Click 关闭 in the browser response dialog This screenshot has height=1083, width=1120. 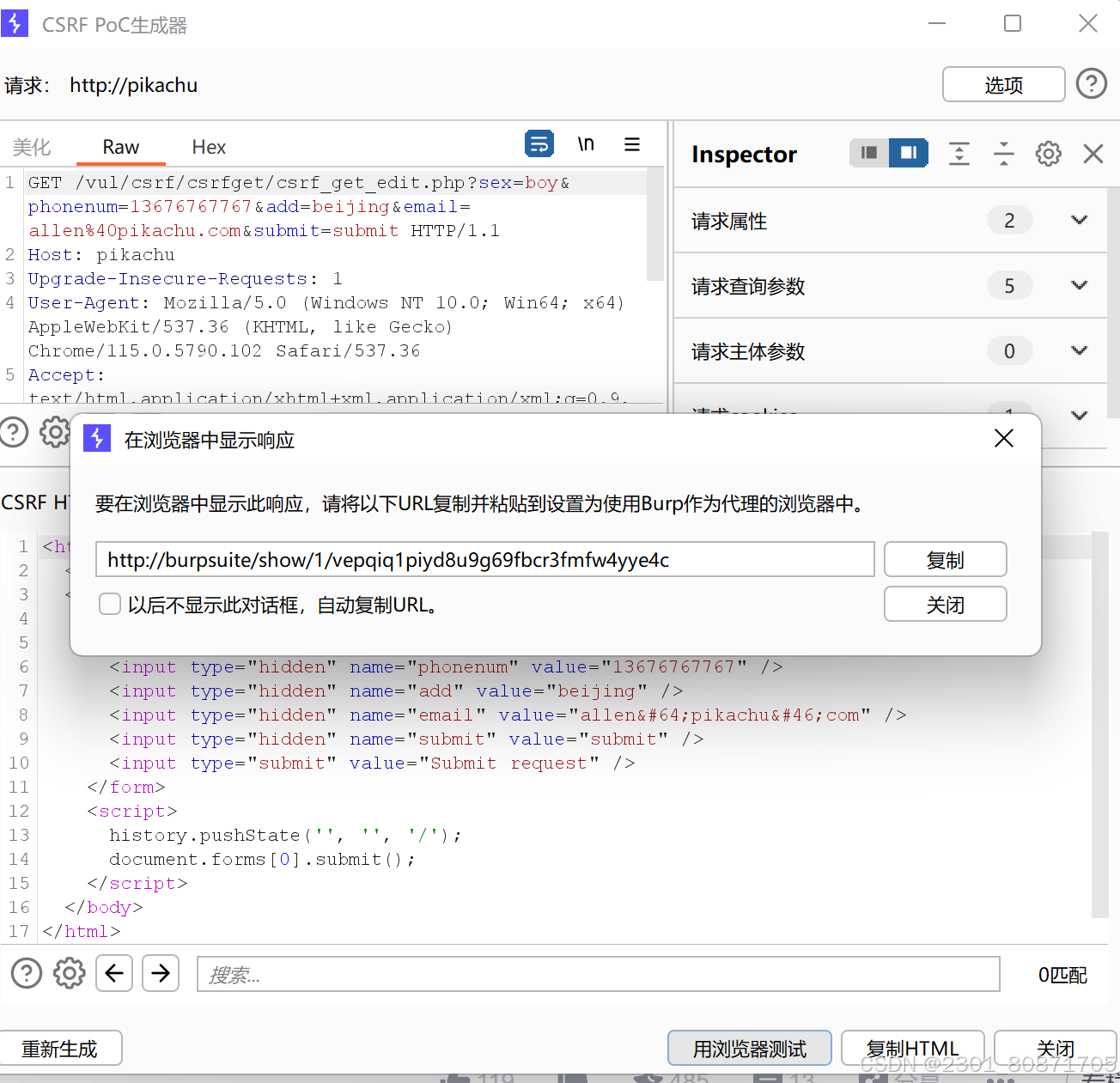pos(945,605)
